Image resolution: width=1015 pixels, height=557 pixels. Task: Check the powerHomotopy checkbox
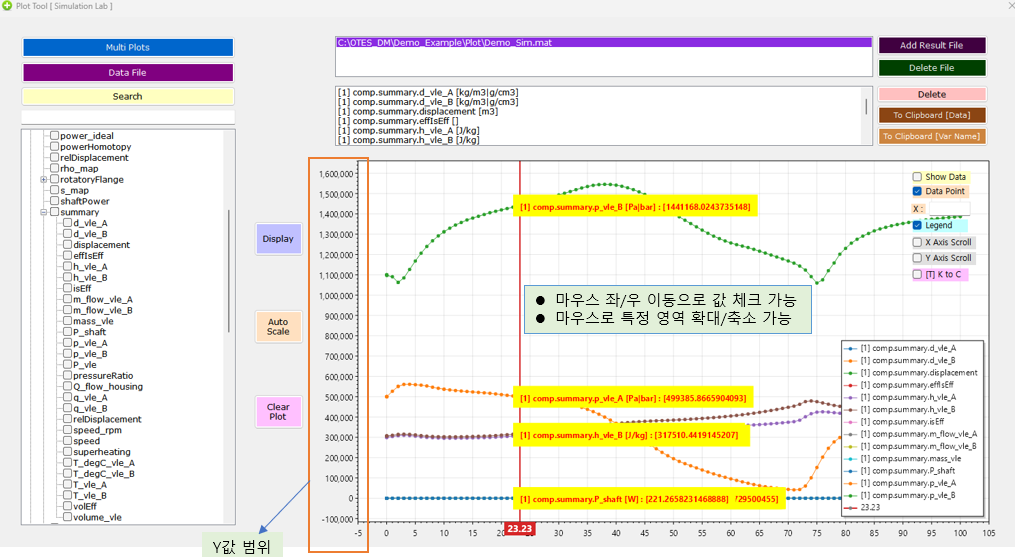click(x=55, y=147)
